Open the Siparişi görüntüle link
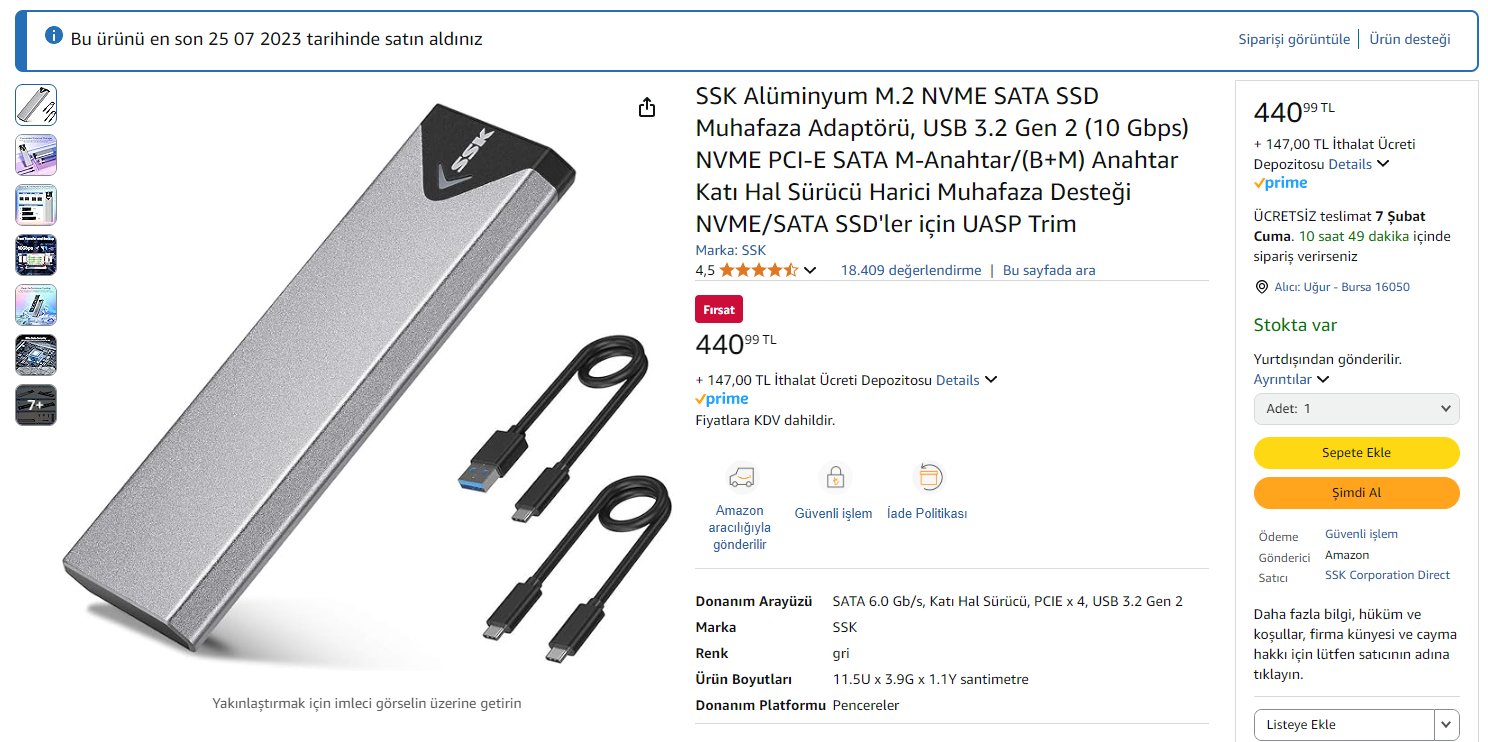 tap(1294, 40)
